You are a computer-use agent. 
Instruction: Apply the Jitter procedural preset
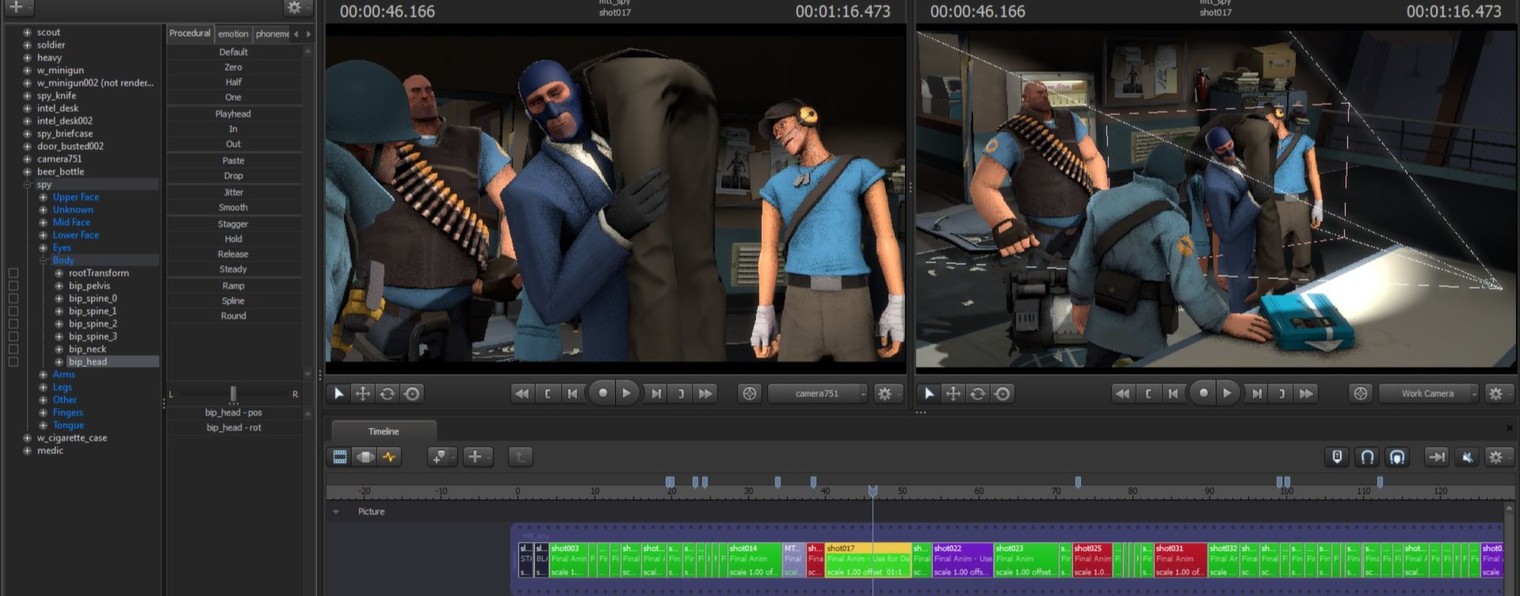coord(234,192)
